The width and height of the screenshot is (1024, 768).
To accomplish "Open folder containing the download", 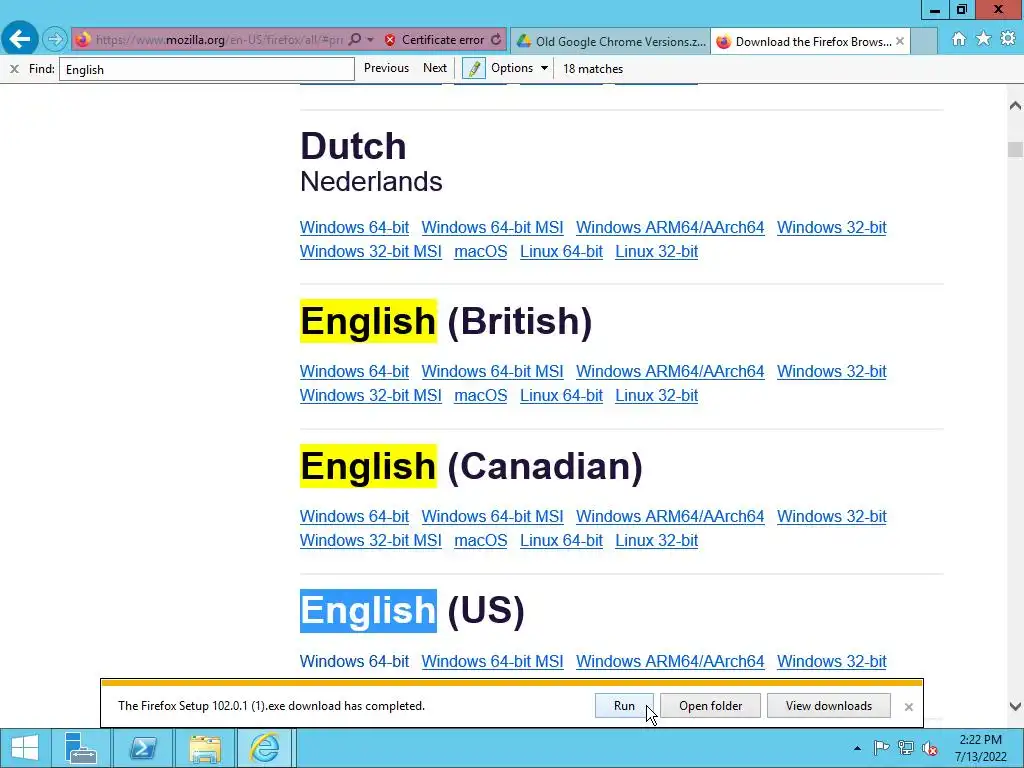I will click(711, 705).
